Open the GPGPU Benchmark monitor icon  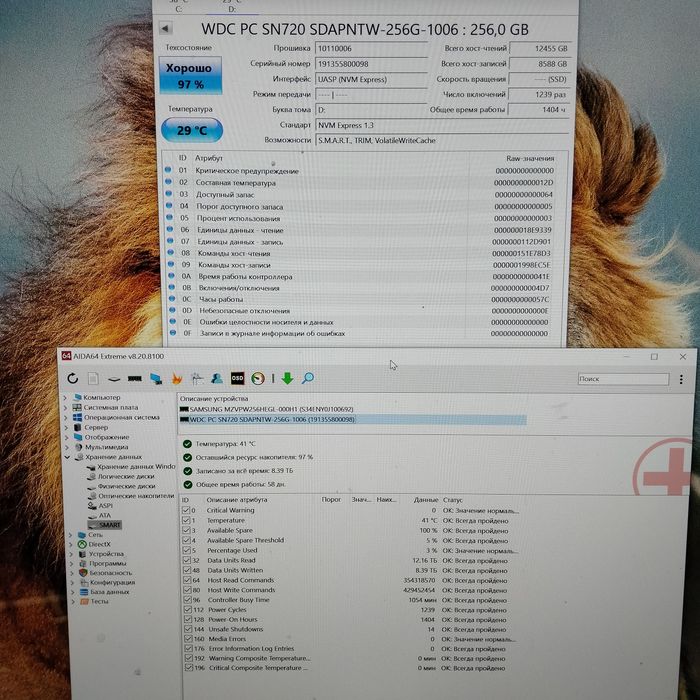pyautogui.click(x=156, y=379)
